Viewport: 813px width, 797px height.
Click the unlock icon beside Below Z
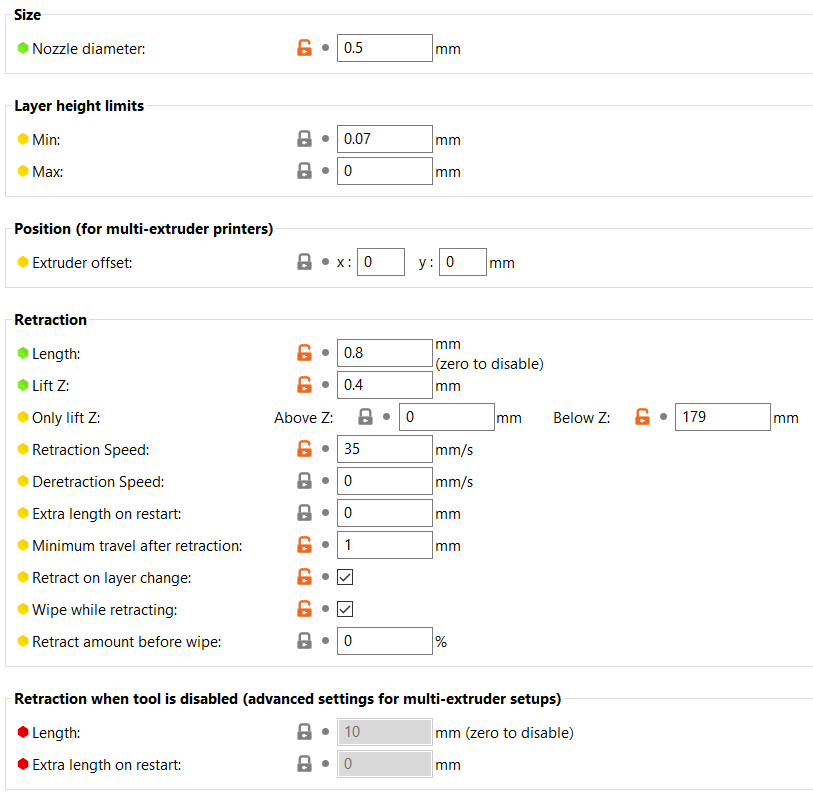pyautogui.click(x=641, y=417)
